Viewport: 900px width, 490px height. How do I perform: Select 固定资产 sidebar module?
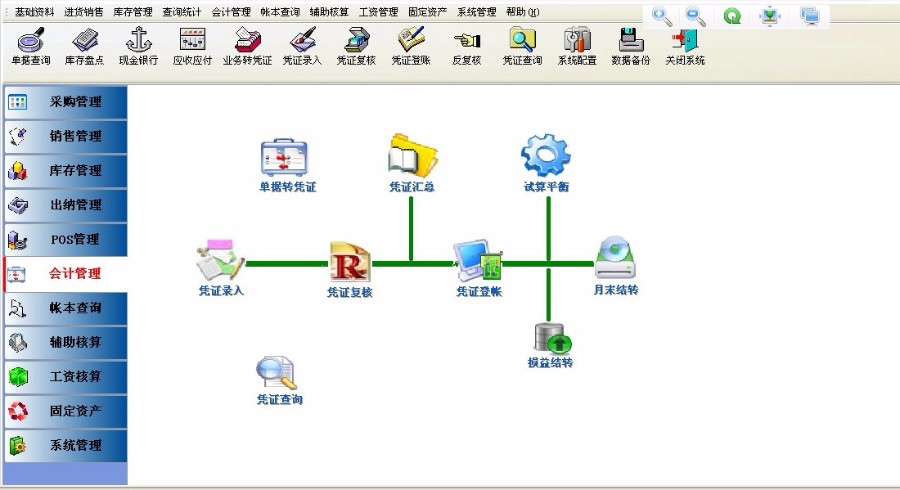(65, 411)
